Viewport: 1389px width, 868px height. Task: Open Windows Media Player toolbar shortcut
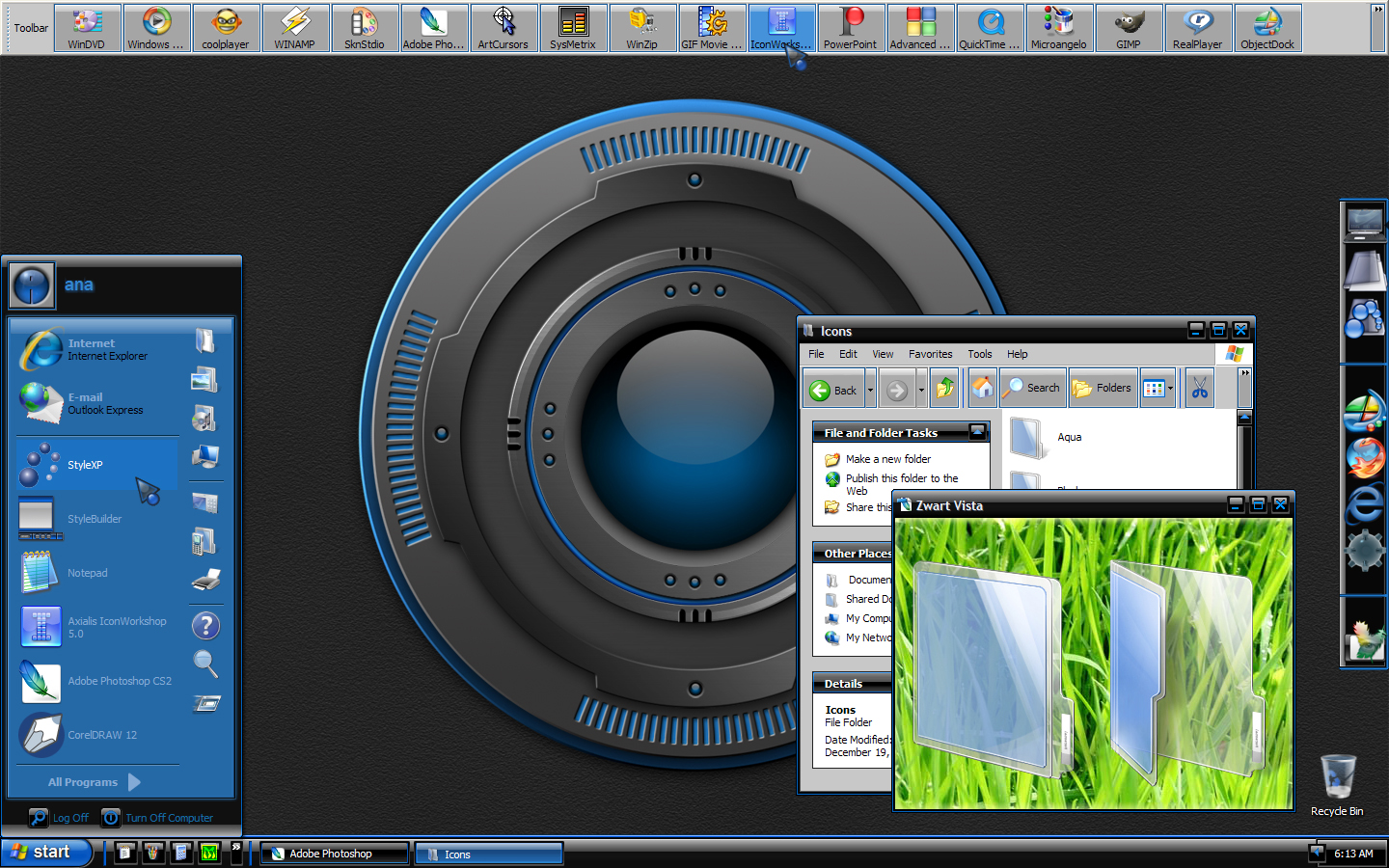(x=156, y=28)
